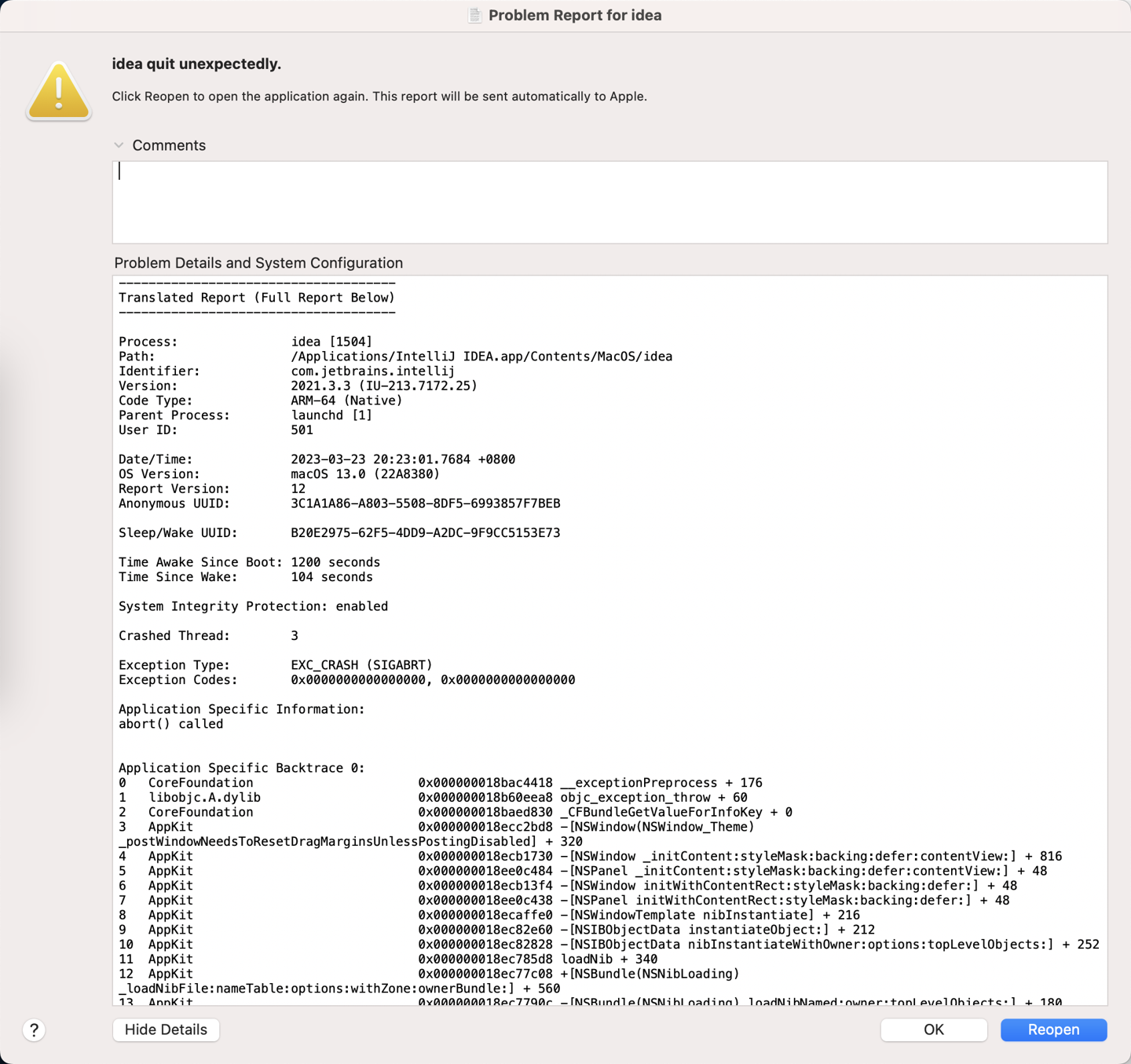Click the path ending in MacOS/idea
This screenshot has height=1064, width=1131.
tap(481, 356)
